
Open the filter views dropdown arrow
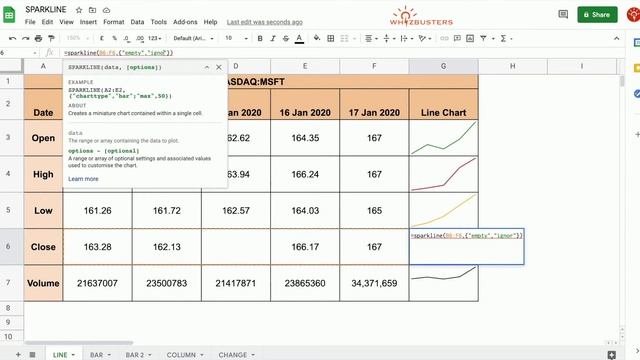tap(493, 39)
